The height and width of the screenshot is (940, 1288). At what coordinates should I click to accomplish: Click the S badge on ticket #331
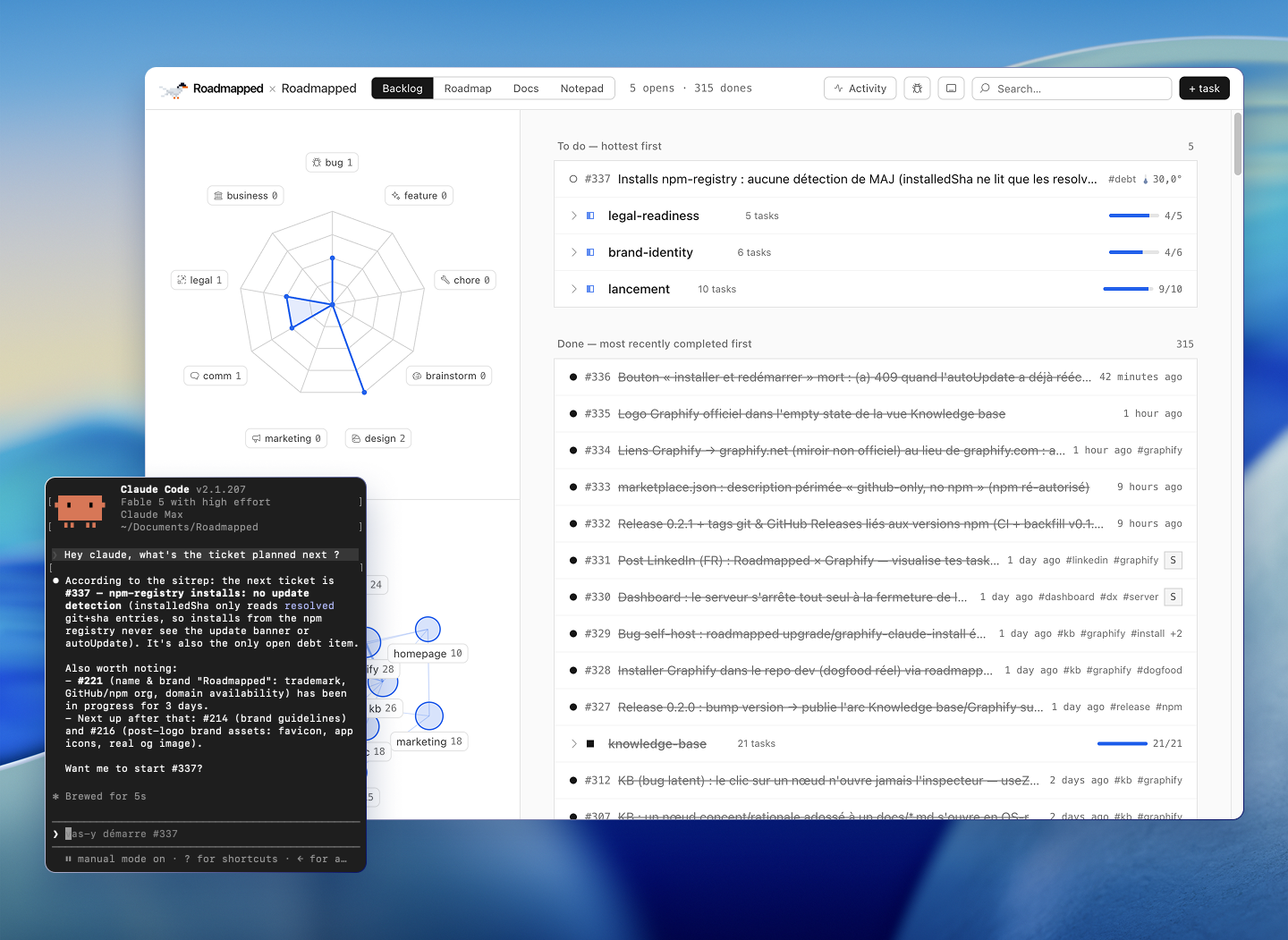click(1174, 561)
